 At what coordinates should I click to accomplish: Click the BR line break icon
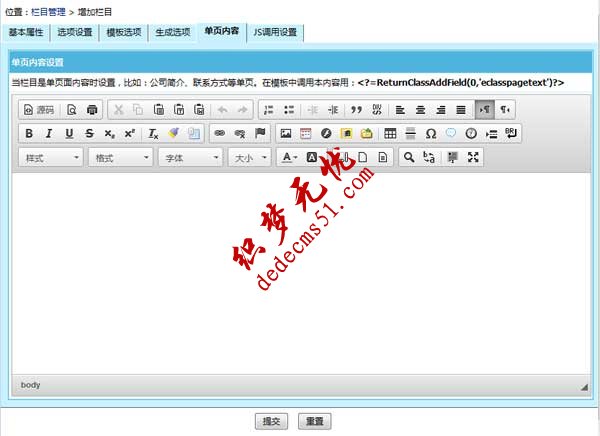[x=511, y=133]
